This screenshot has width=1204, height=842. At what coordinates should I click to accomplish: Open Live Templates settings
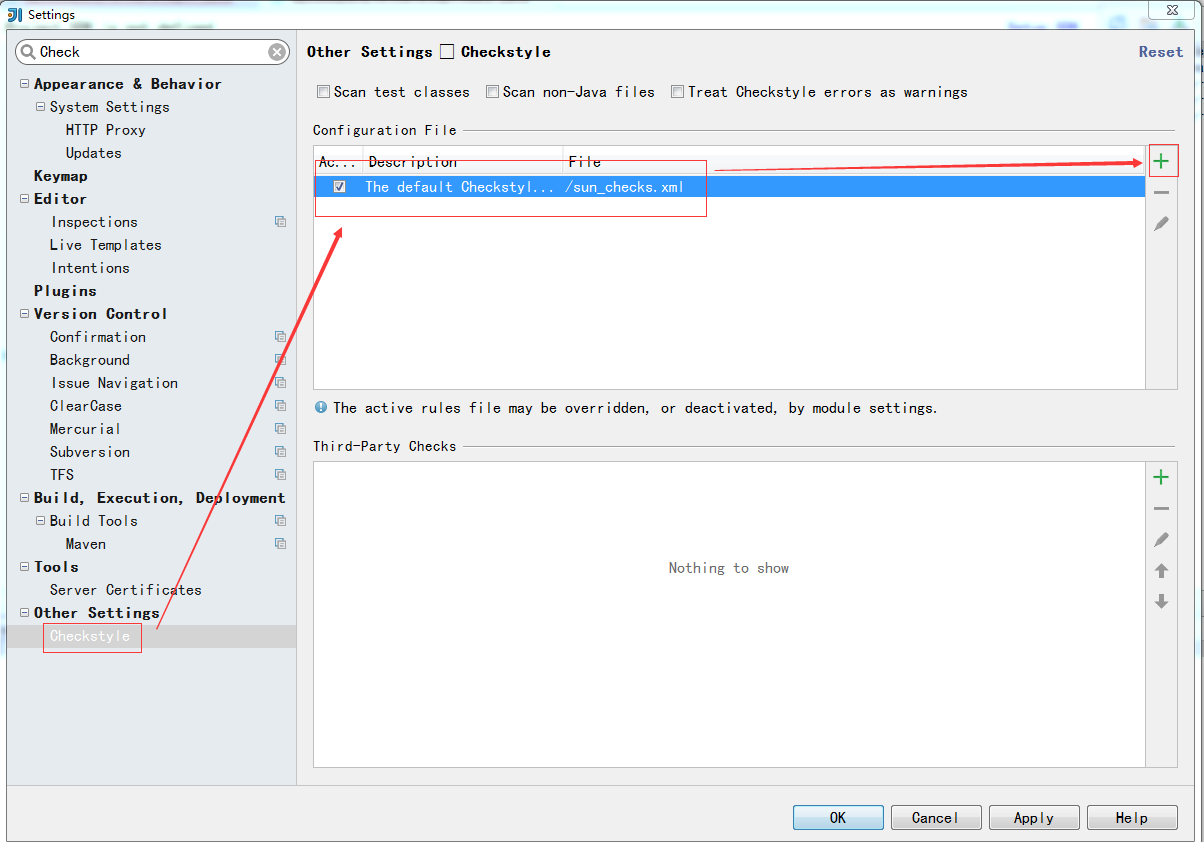106,245
